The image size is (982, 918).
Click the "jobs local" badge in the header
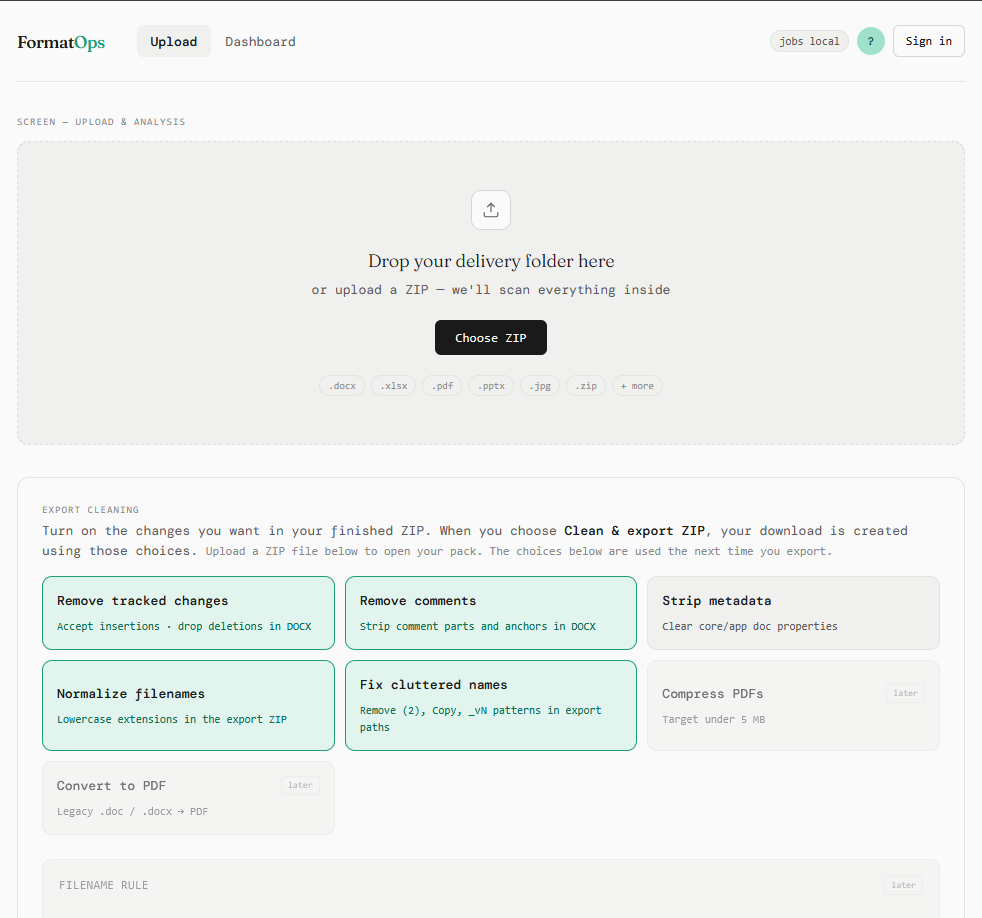[x=809, y=41]
